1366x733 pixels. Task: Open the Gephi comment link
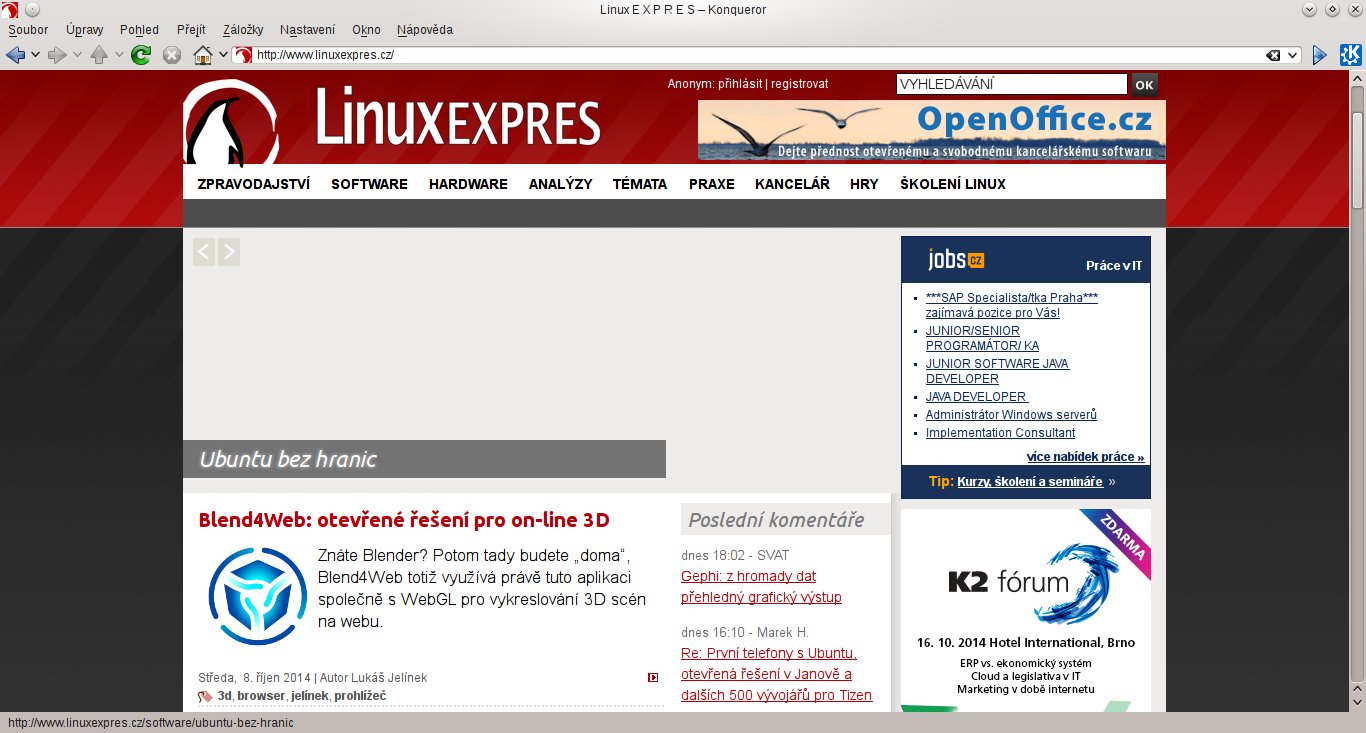tap(761, 587)
